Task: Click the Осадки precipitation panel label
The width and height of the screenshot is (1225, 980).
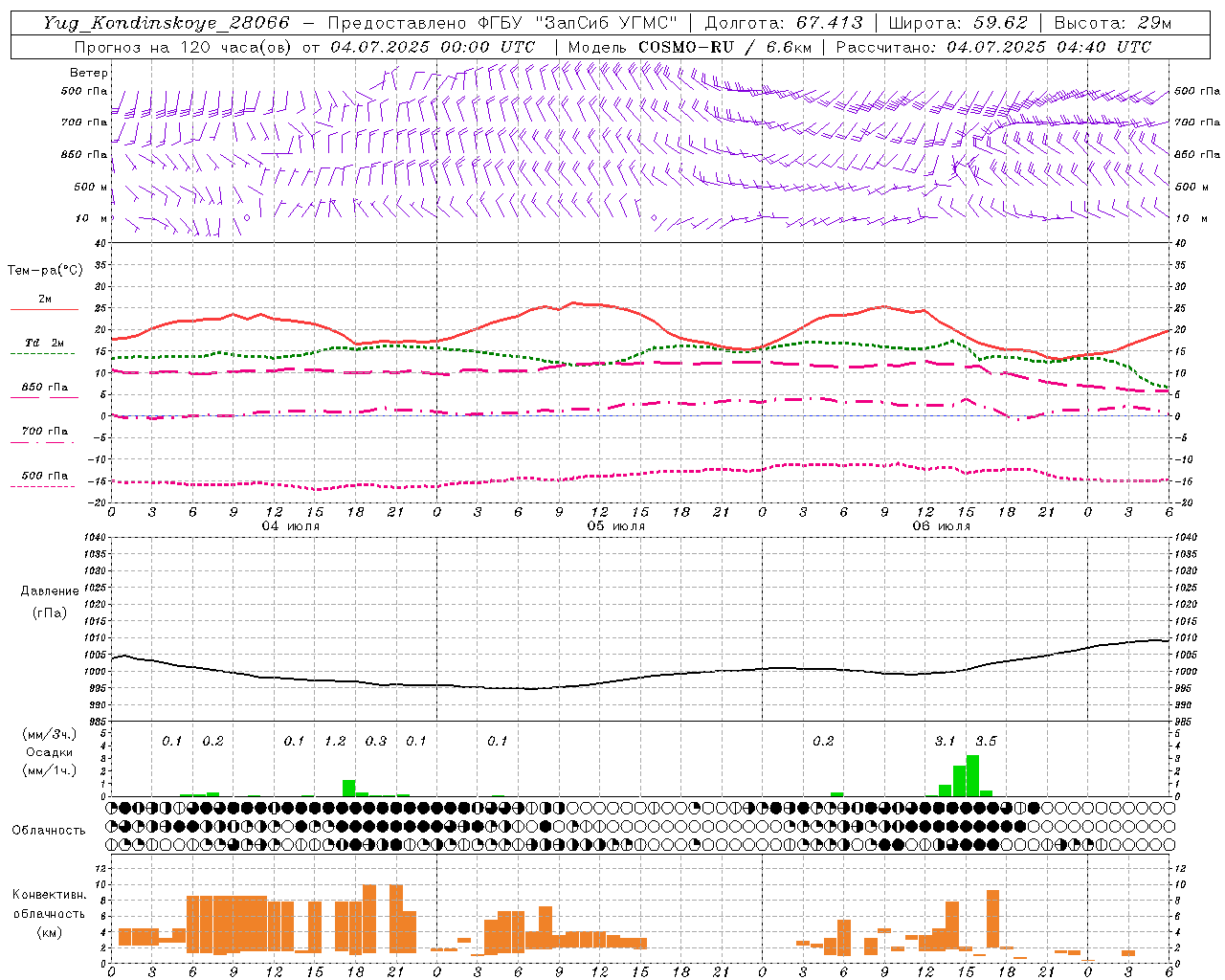Action: tap(50, 752)
